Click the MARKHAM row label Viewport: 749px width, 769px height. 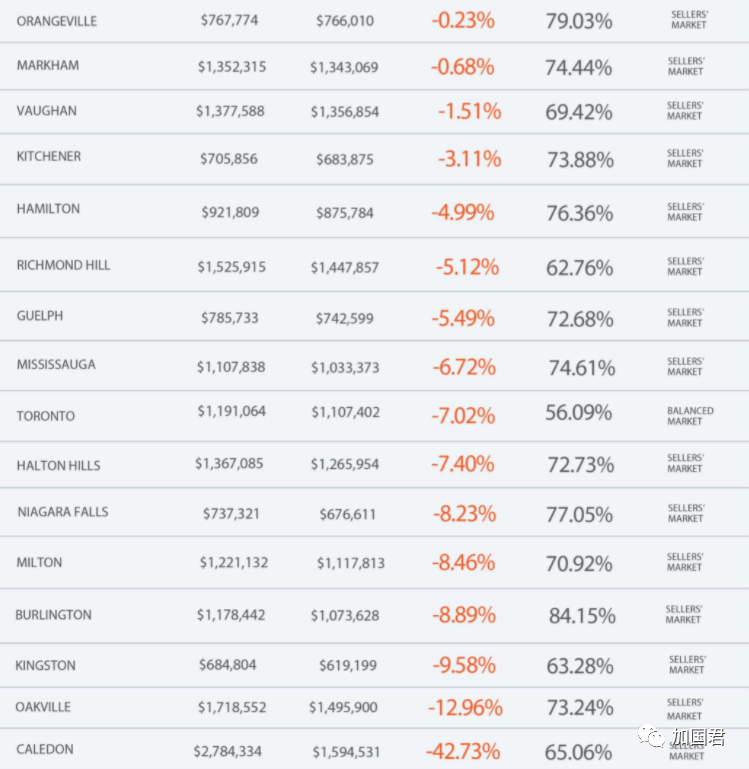click(48, 65)
